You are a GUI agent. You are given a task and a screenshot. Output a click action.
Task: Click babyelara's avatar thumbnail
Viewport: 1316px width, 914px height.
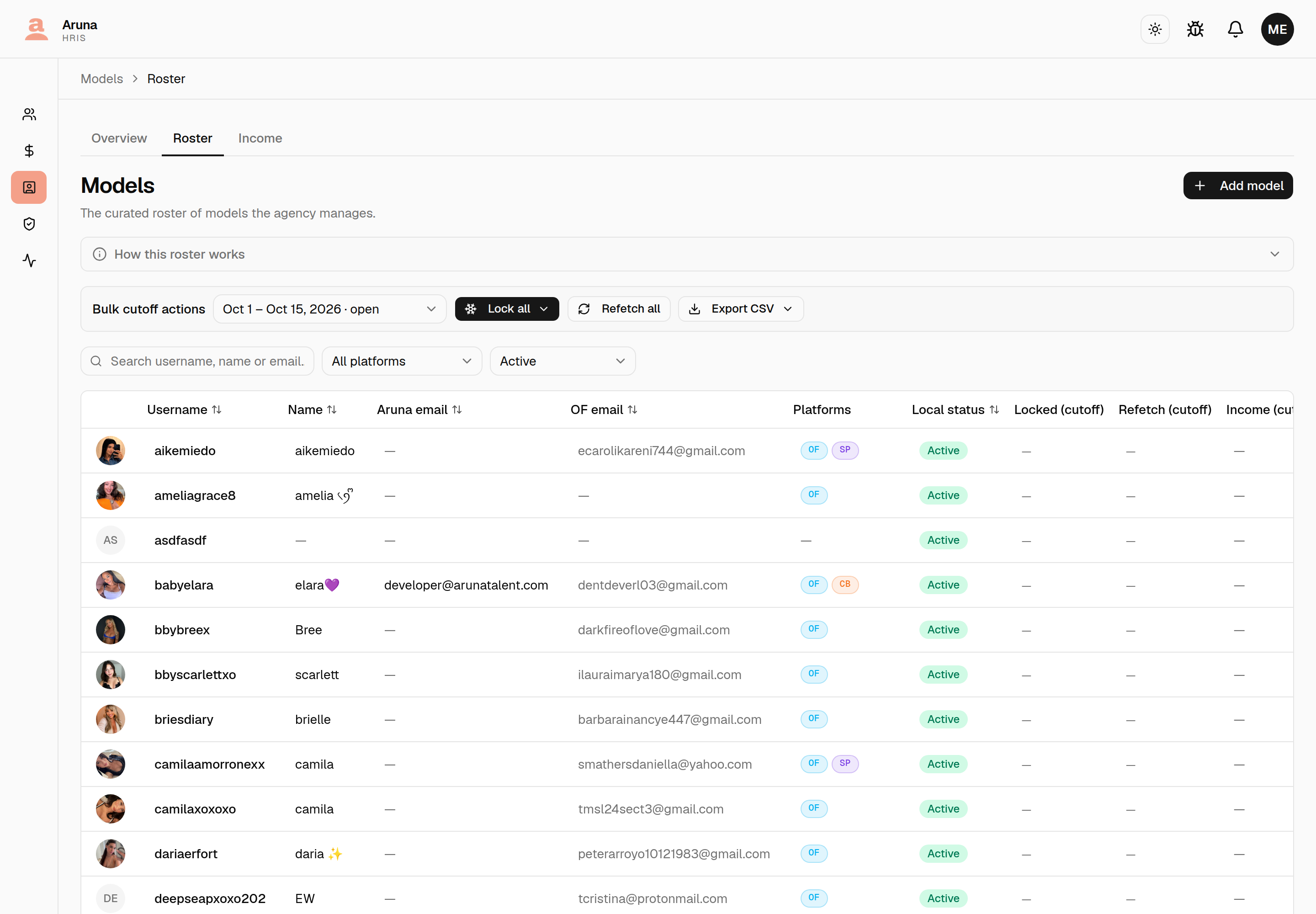tap(111, 585)
